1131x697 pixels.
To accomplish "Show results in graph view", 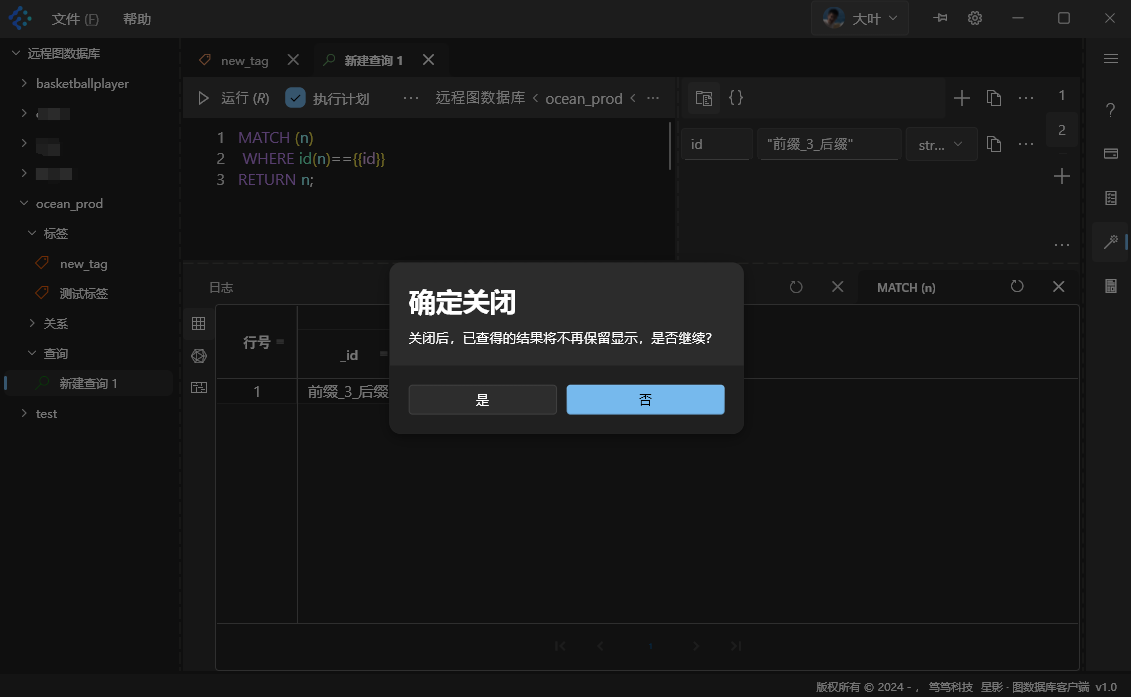I will point(198,356).
